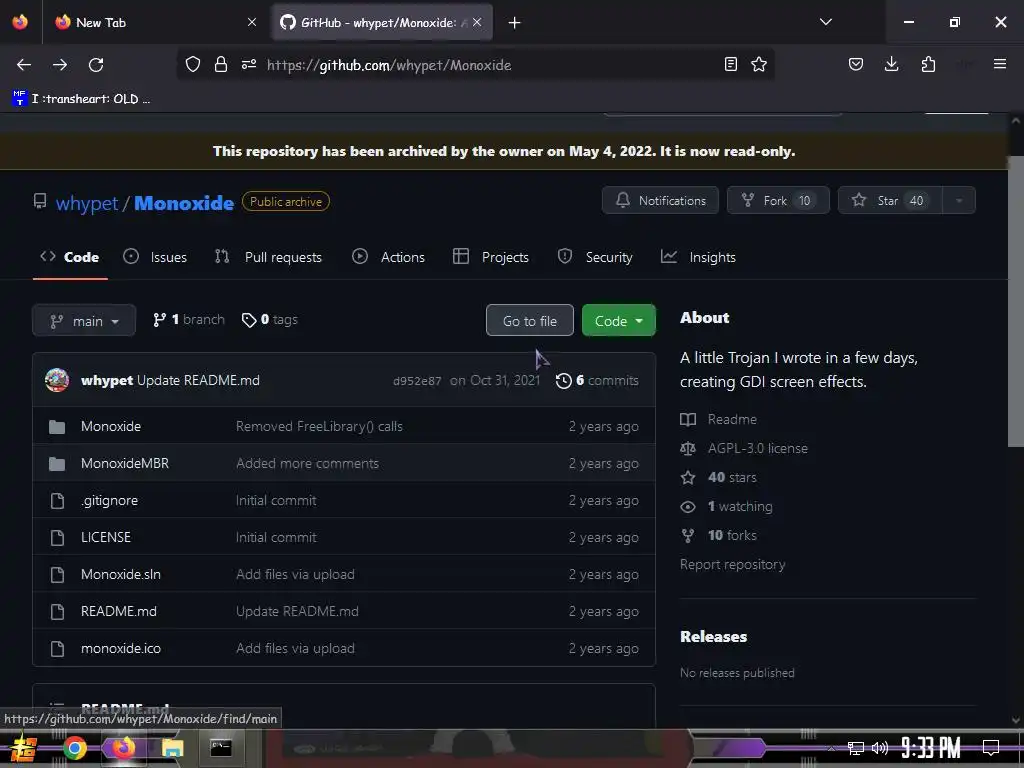This screenshot has height=768, width=1024.
Task: Open the Actions tab
Action: (389, 257)
